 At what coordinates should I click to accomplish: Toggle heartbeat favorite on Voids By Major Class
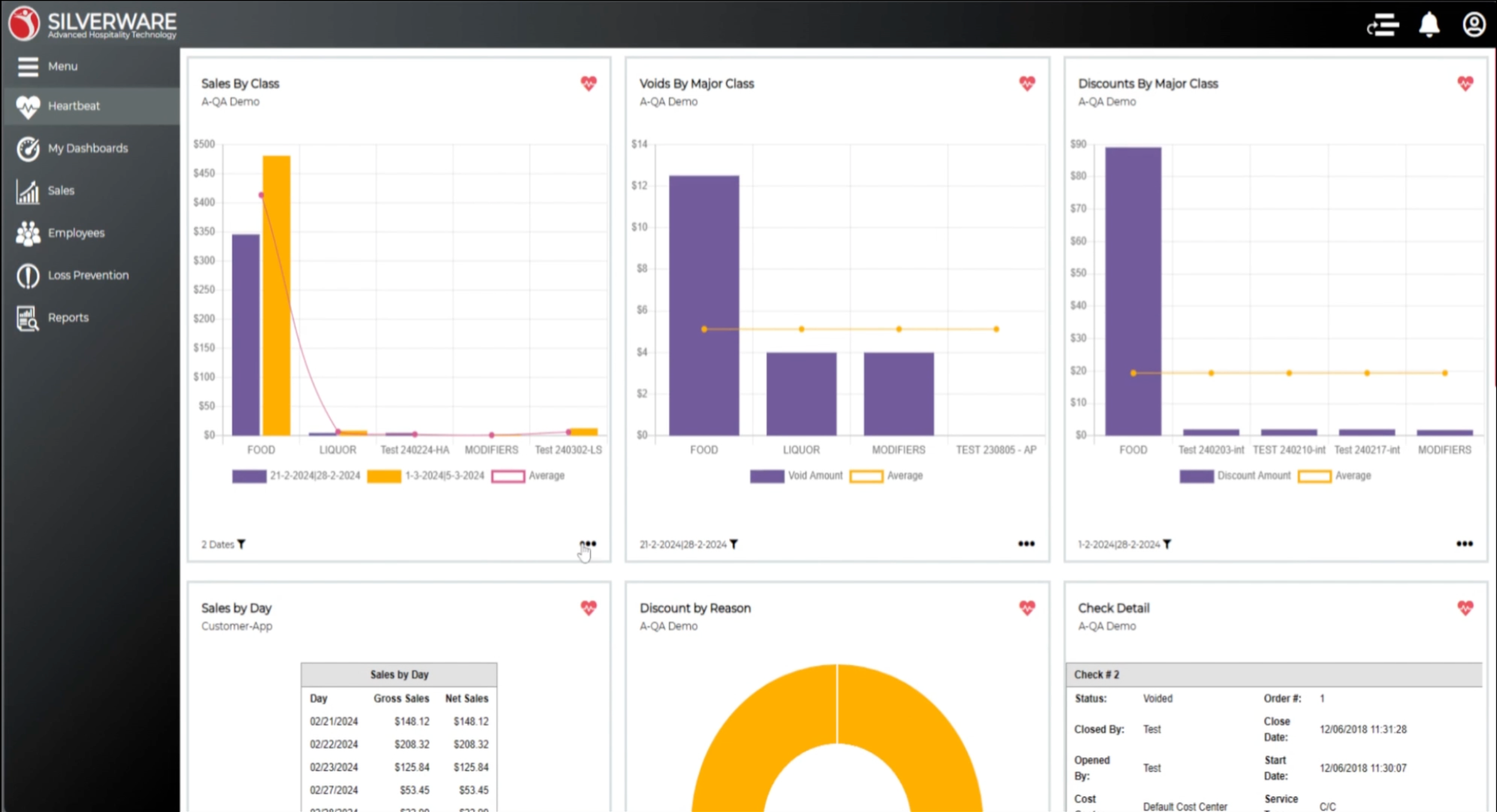[1027, 83]
